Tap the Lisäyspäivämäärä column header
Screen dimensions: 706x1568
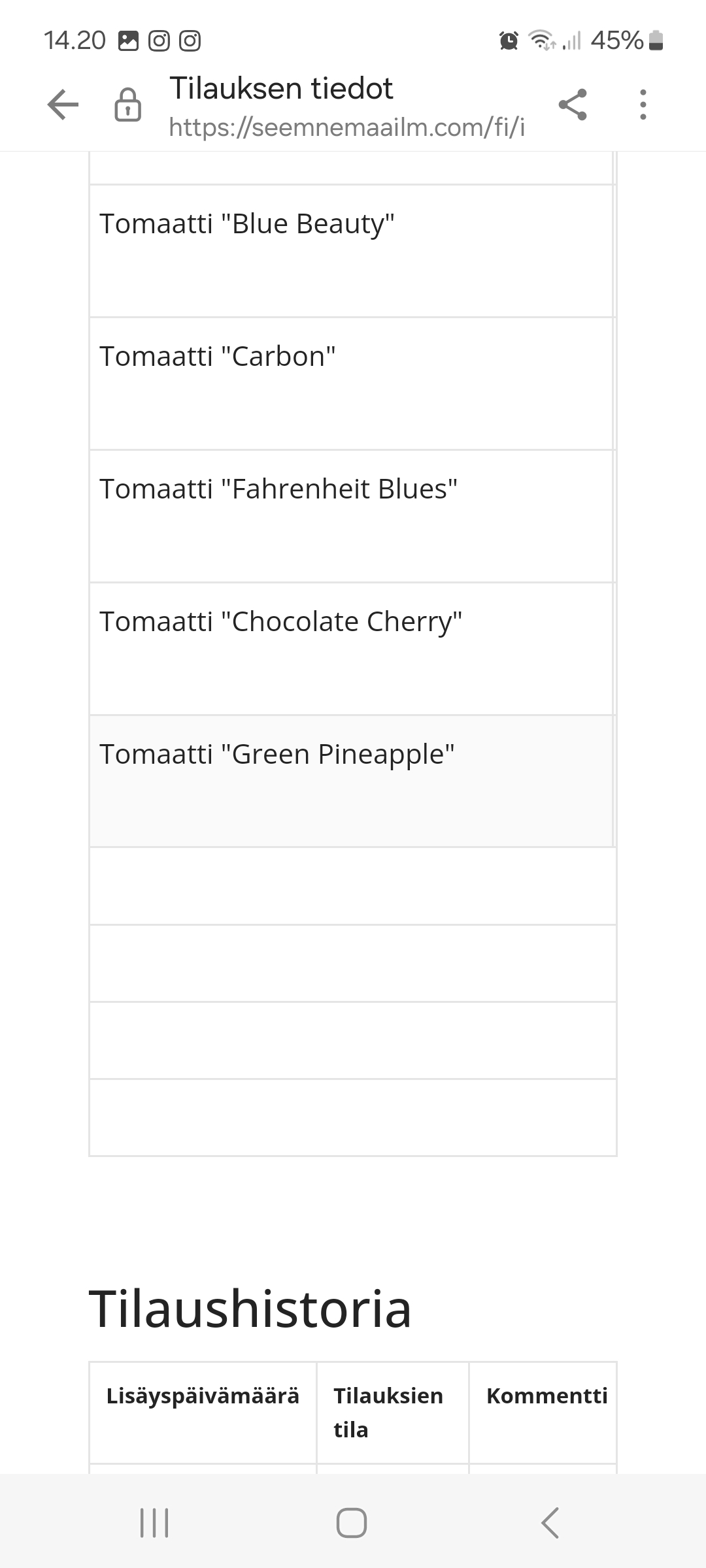(203, 1396)
